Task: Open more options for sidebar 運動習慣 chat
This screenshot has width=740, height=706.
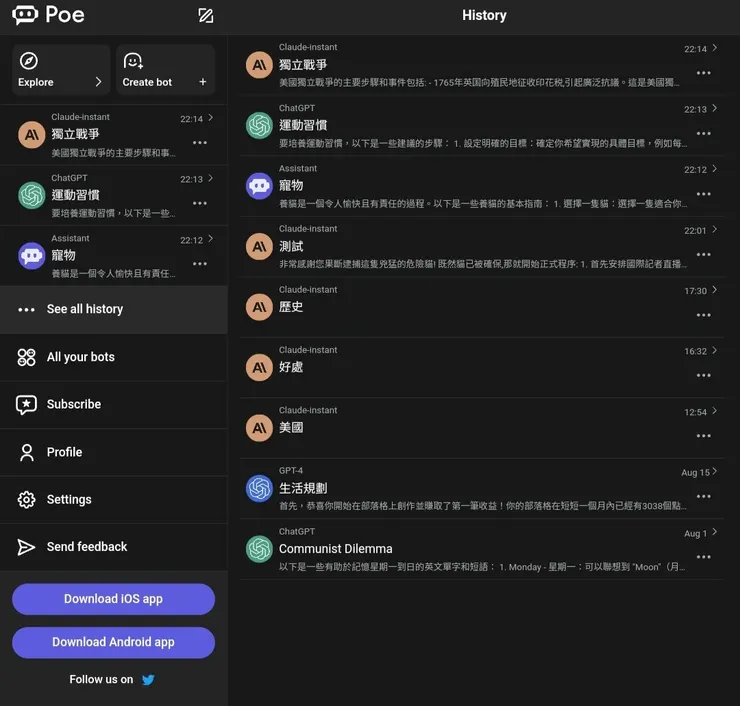Action: [200, 203]
